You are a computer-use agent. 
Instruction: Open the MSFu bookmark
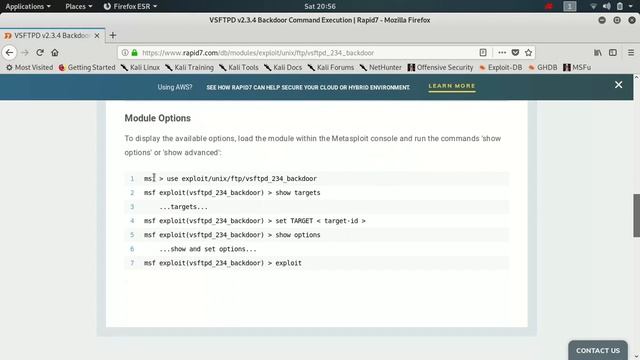coord(577,67)
